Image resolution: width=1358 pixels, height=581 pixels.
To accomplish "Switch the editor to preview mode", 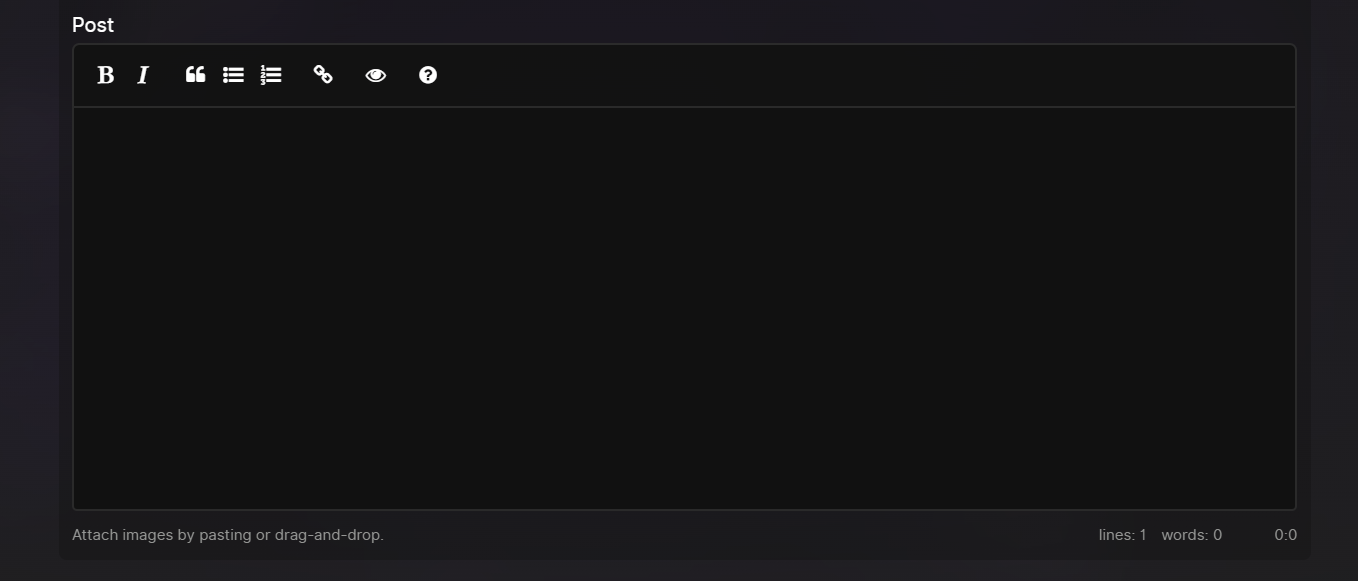I will (x=375, y=75).
